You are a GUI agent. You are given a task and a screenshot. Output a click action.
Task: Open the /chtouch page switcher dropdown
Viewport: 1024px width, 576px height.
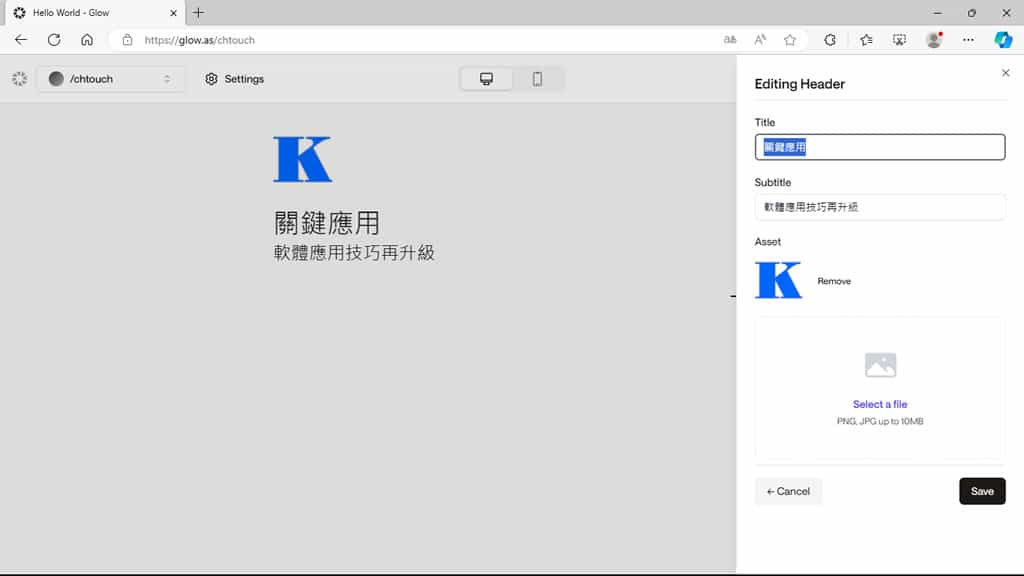pos(110,79)
